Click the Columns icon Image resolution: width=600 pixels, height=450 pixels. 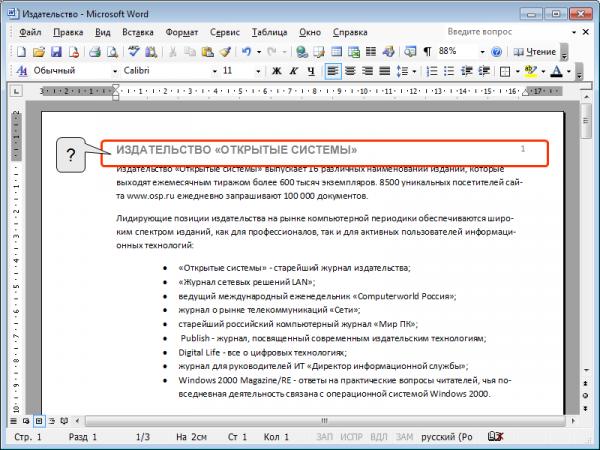coord(371,52)
